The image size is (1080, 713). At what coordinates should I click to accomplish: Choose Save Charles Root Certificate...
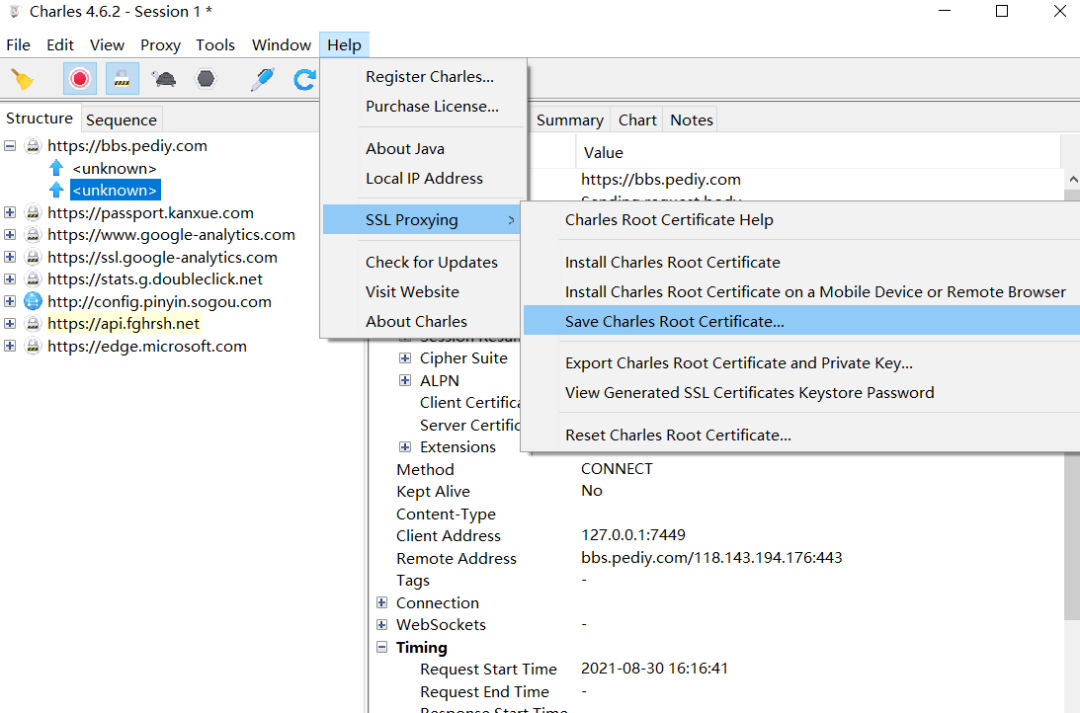[x=802, y=321]
